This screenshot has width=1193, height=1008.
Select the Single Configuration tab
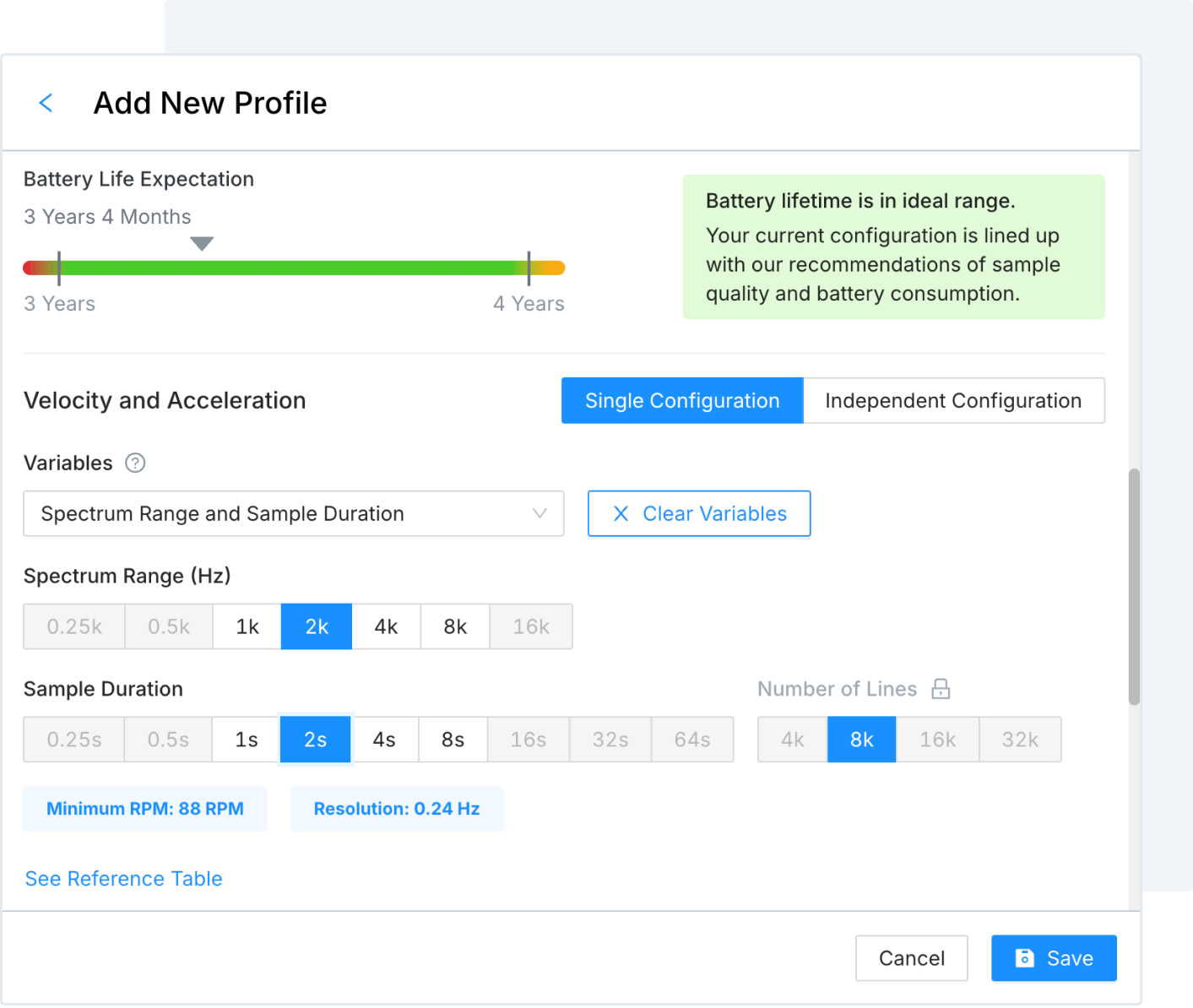682,400
